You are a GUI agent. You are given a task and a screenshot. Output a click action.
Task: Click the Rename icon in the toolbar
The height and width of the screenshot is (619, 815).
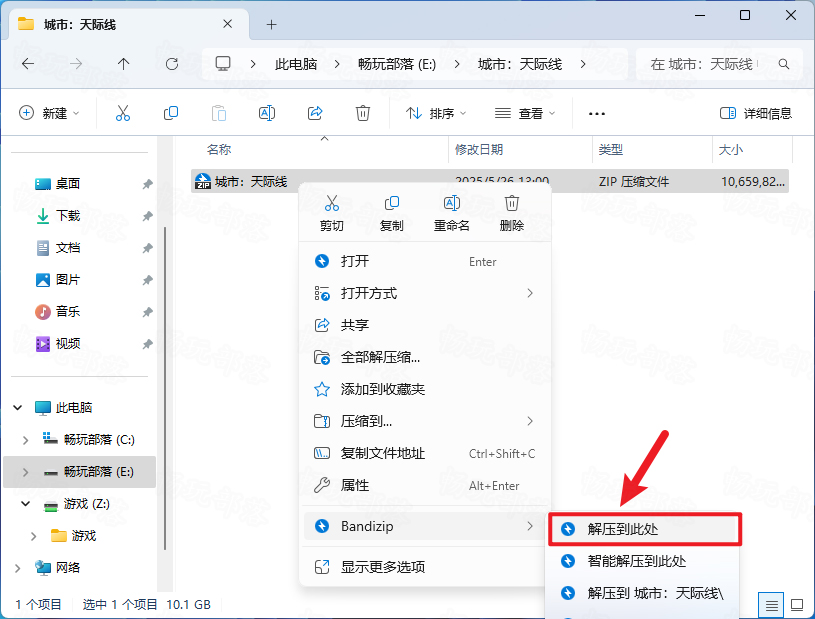(x=267, y=113)
